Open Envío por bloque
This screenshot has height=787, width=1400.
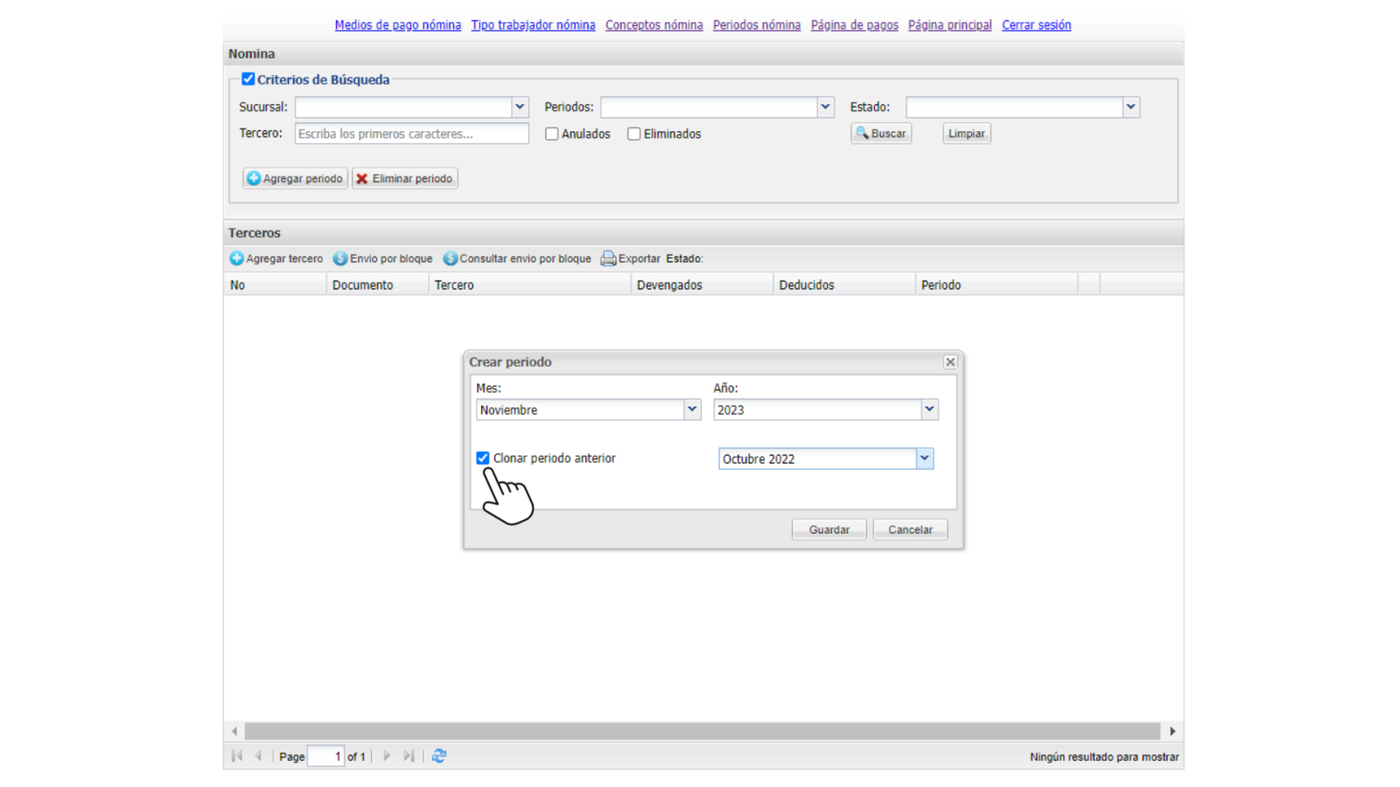coord(383,258)
